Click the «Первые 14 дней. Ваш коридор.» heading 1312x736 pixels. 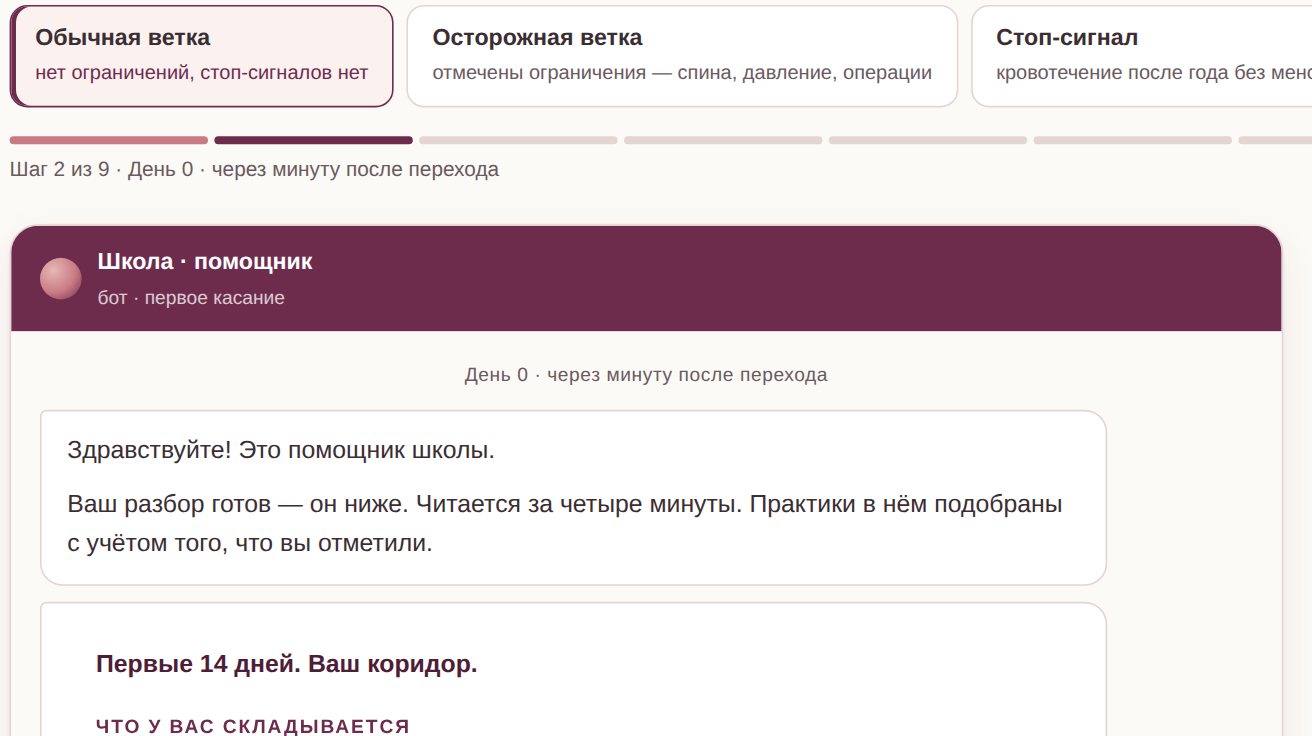(x=286, y=664)
